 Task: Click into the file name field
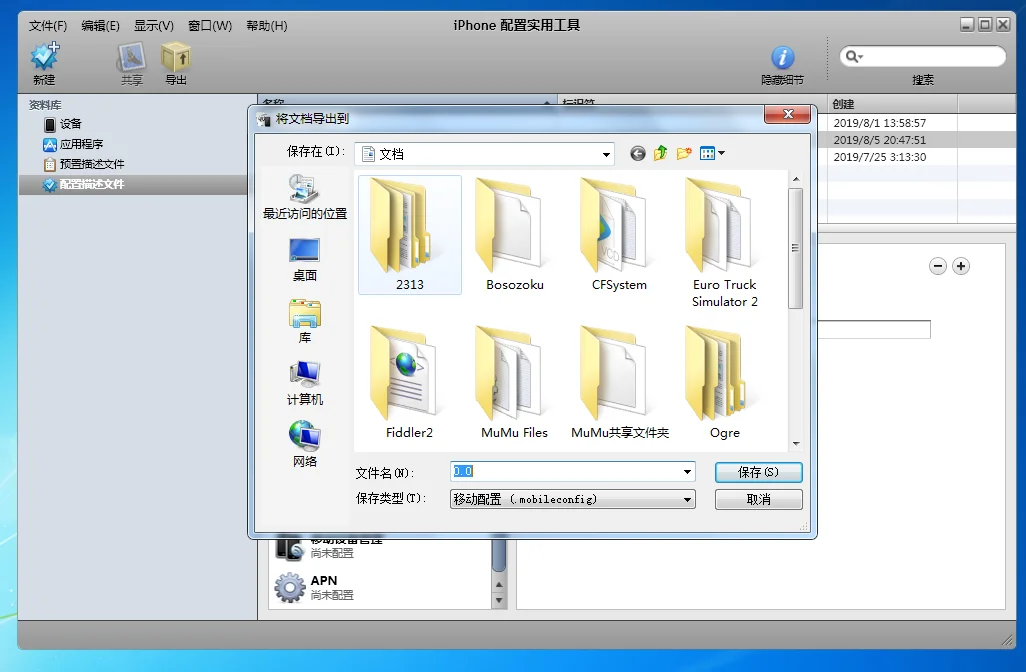point(567,472)
